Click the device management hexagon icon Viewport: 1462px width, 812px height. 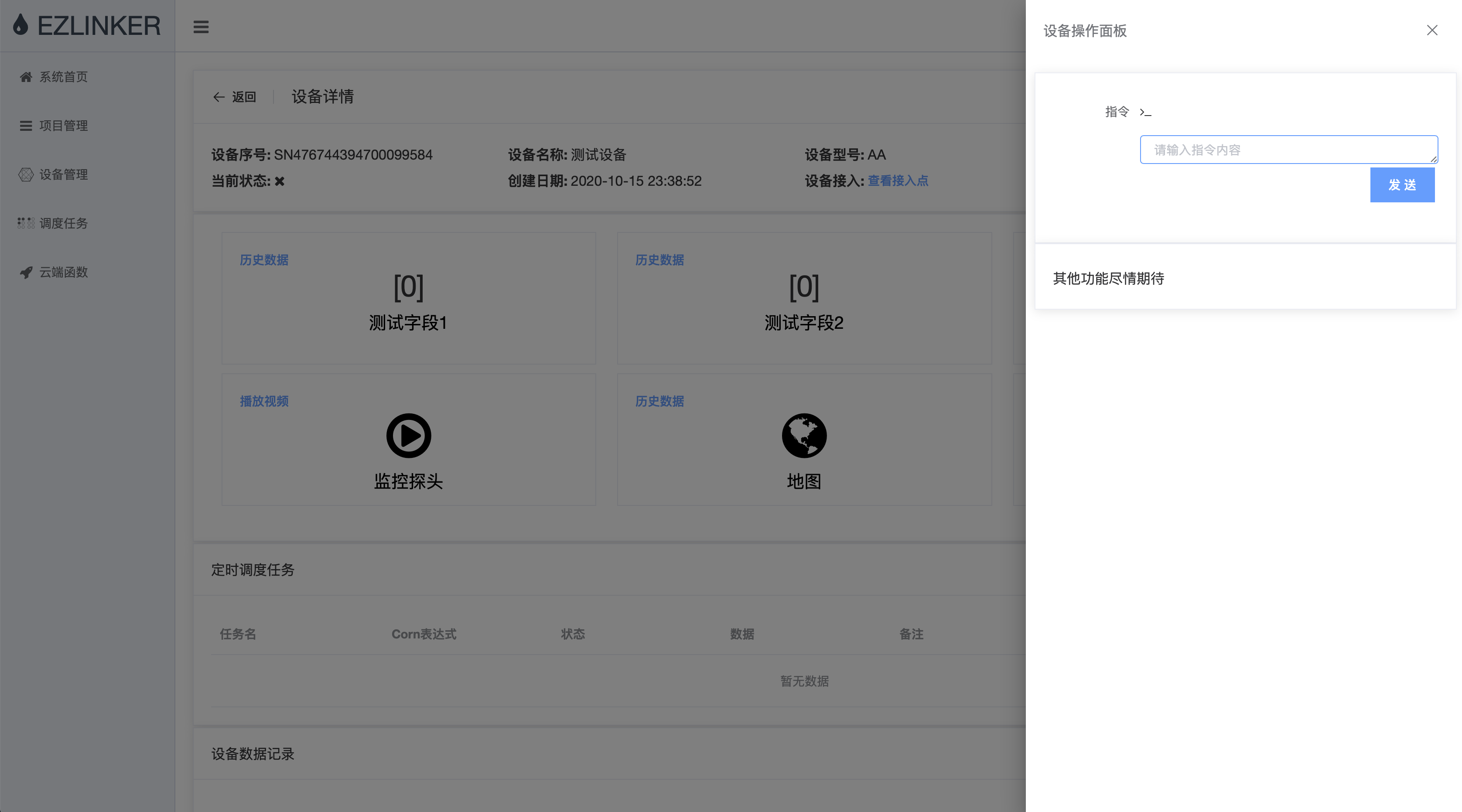[26, 175]
